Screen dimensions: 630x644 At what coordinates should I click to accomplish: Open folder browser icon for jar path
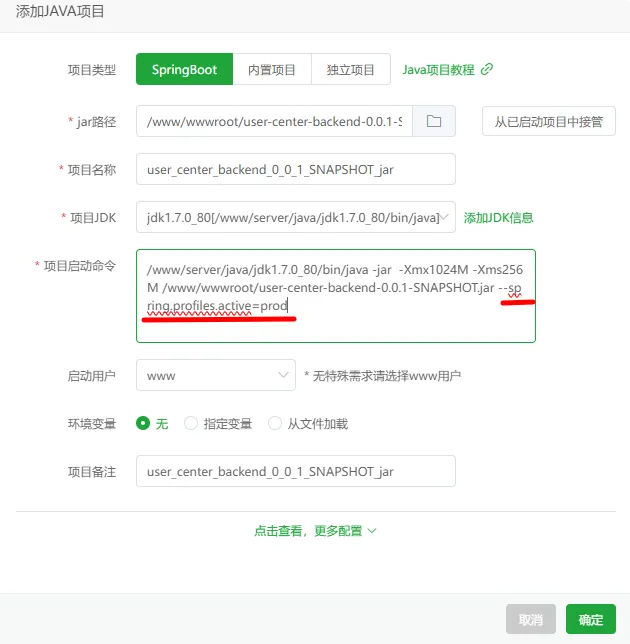coord(434,121)
